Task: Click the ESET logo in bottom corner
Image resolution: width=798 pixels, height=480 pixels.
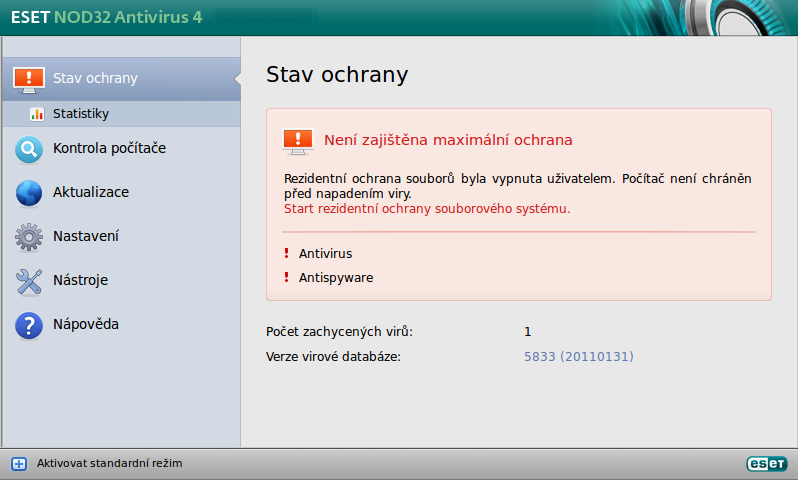Action: tap(766, 464)
